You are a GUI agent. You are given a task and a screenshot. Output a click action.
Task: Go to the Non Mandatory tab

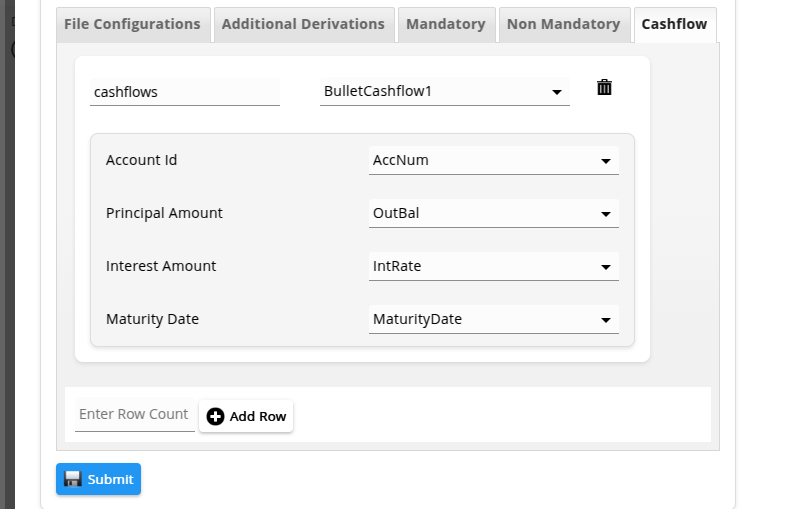point(564,24)
